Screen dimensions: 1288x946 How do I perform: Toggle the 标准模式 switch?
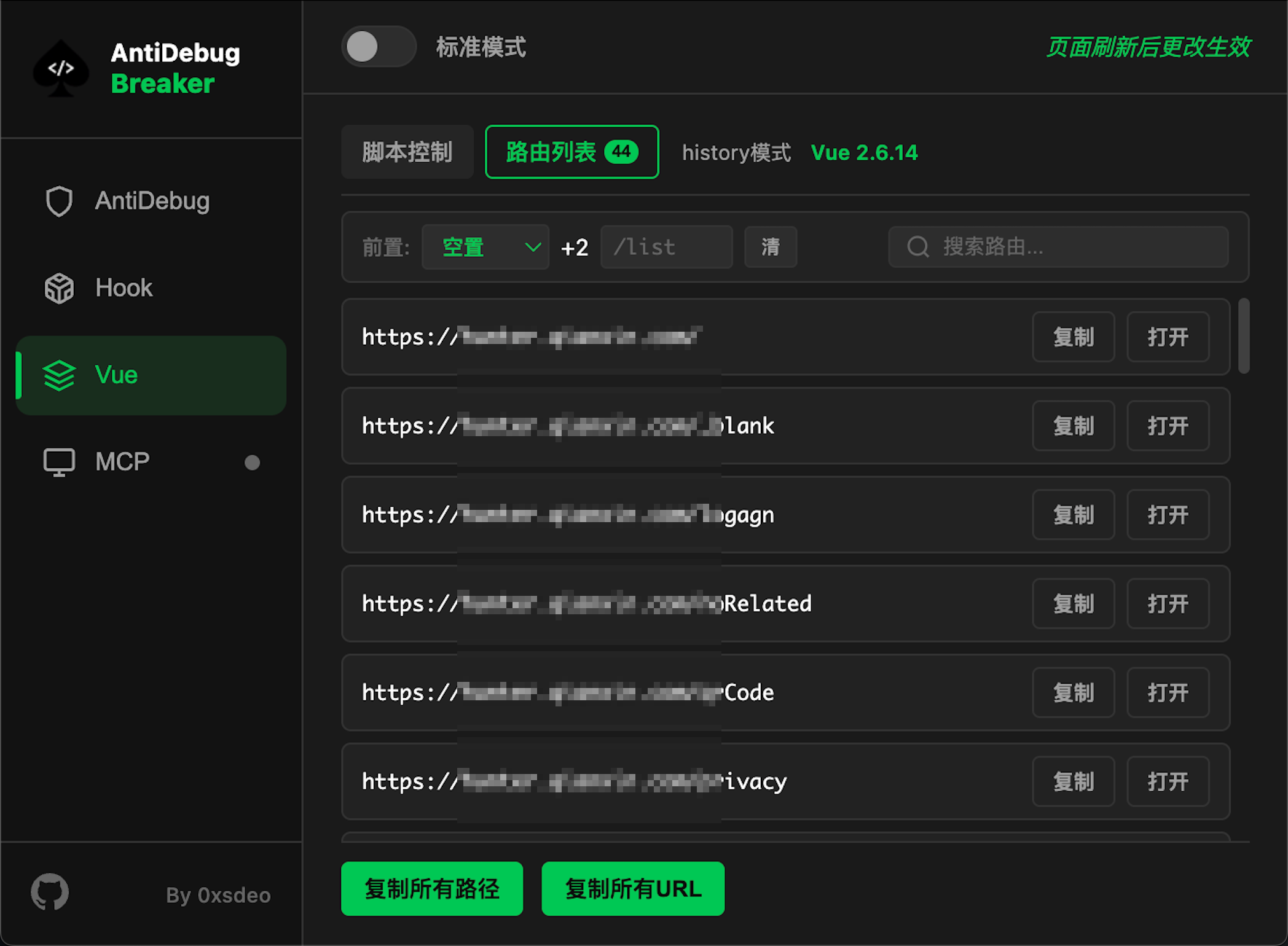coord(379,47)
